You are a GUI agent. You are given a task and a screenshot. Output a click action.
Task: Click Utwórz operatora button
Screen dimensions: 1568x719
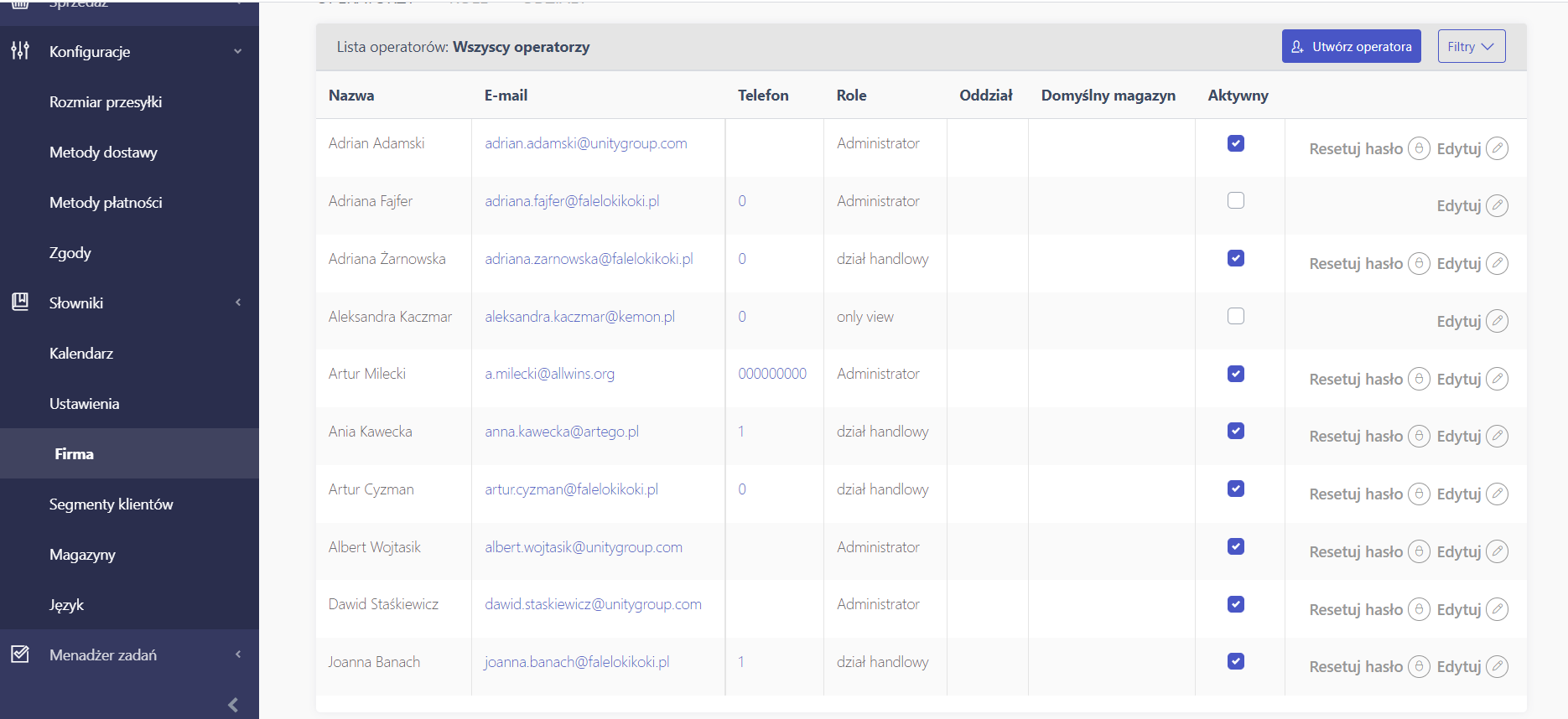(x=1351, y=46)
